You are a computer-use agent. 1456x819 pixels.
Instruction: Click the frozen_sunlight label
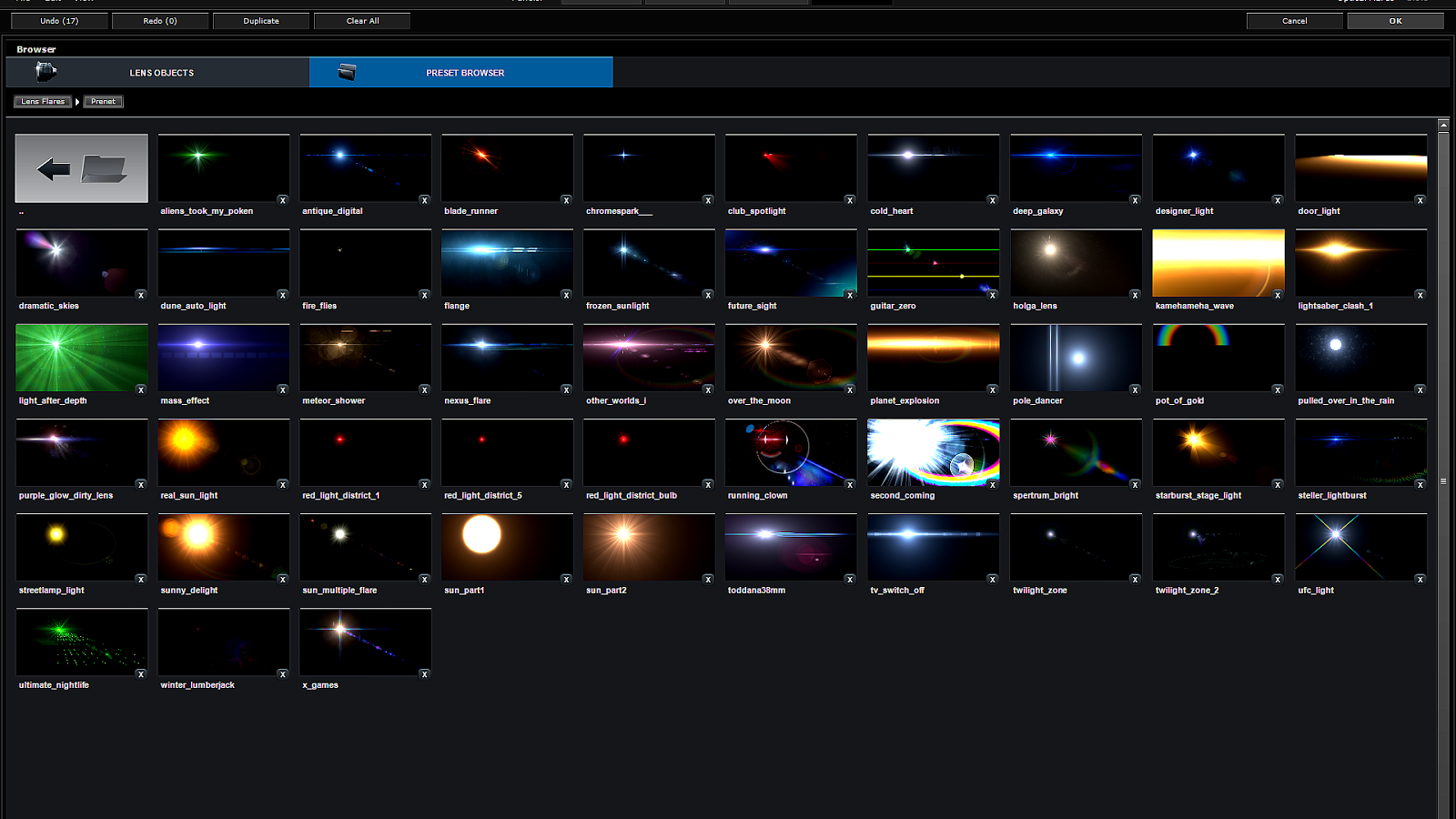(x=617, y=306)
